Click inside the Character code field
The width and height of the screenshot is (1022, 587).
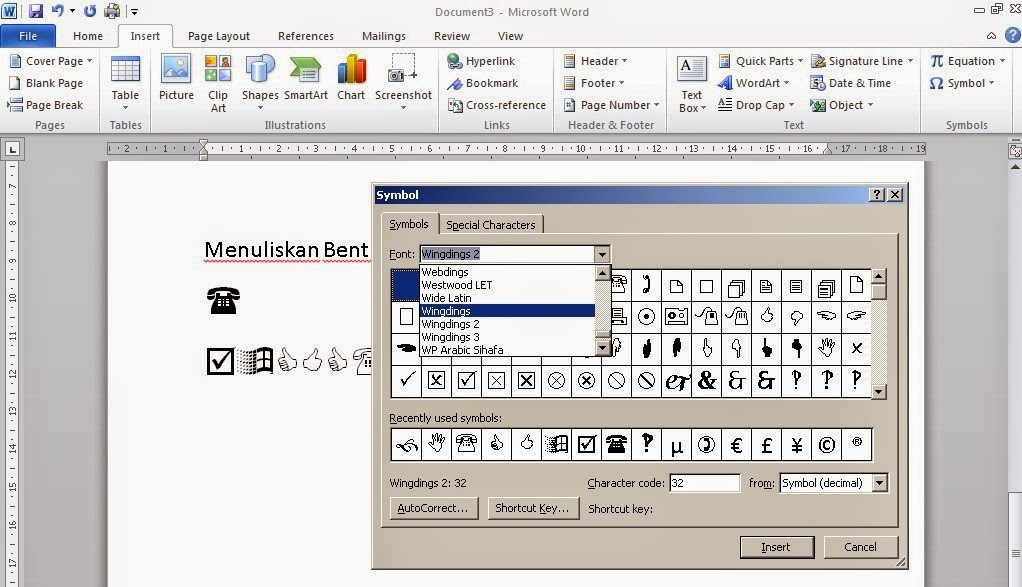point(704,482)
